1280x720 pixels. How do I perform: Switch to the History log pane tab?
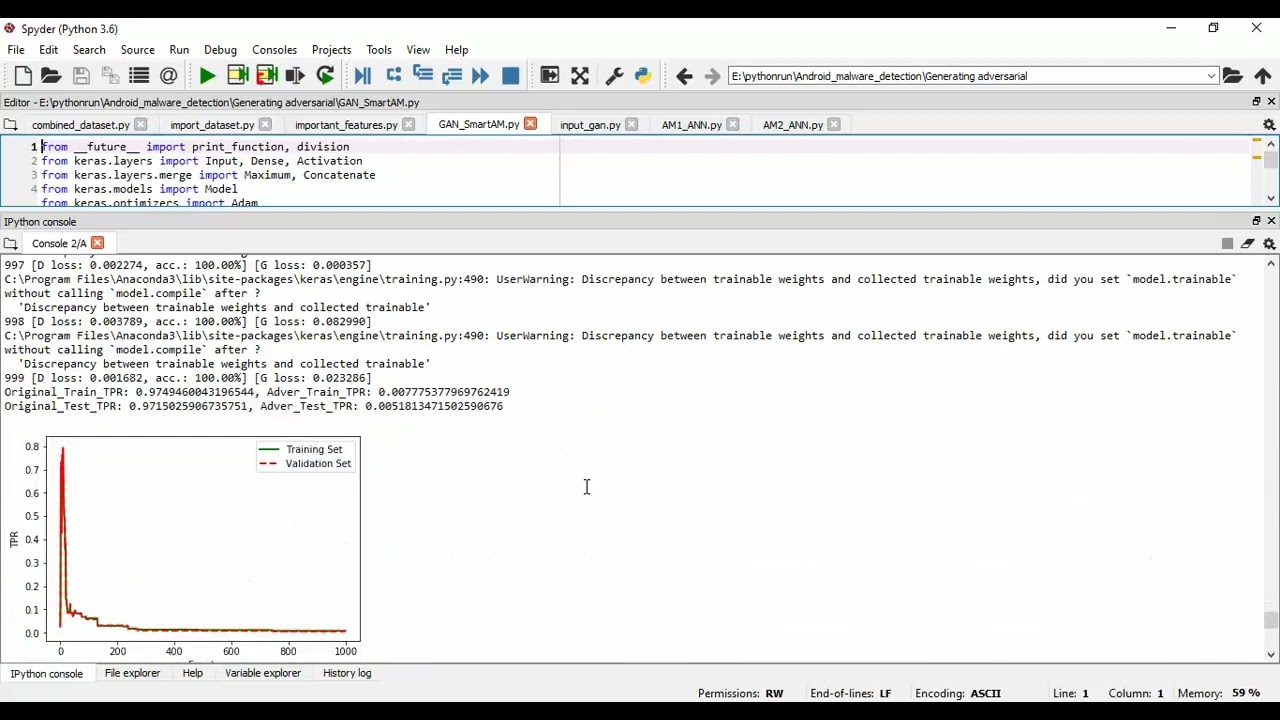pyautogui.click(x=347, y=673)
